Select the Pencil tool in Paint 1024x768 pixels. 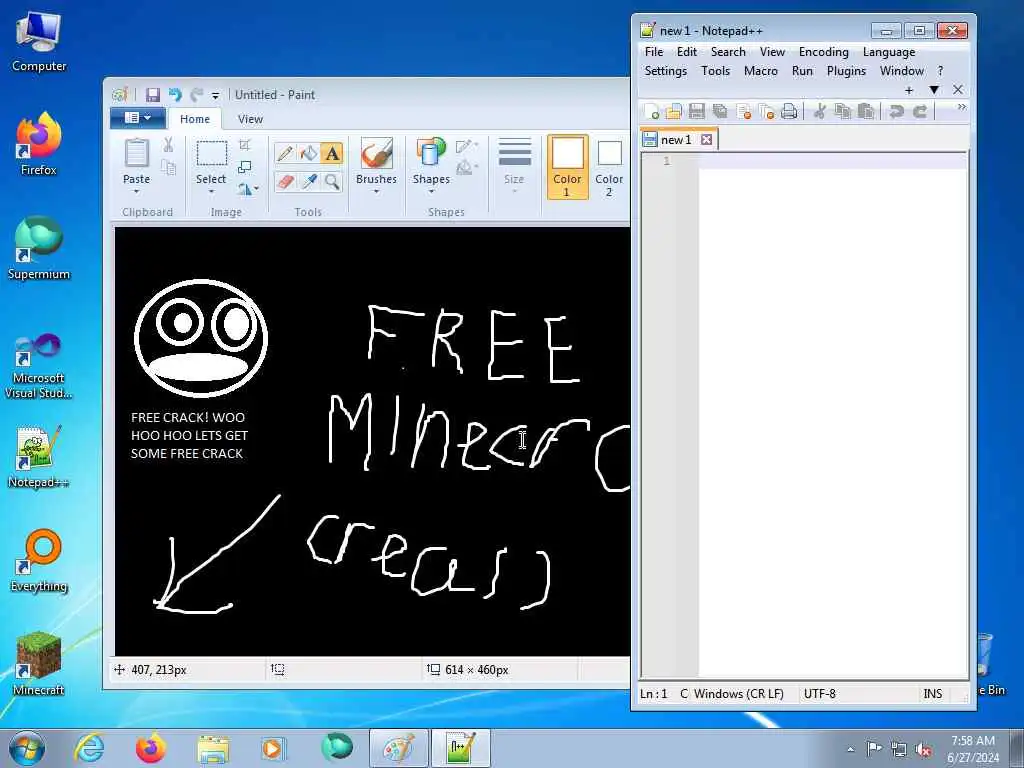click(x=285, y=153)
